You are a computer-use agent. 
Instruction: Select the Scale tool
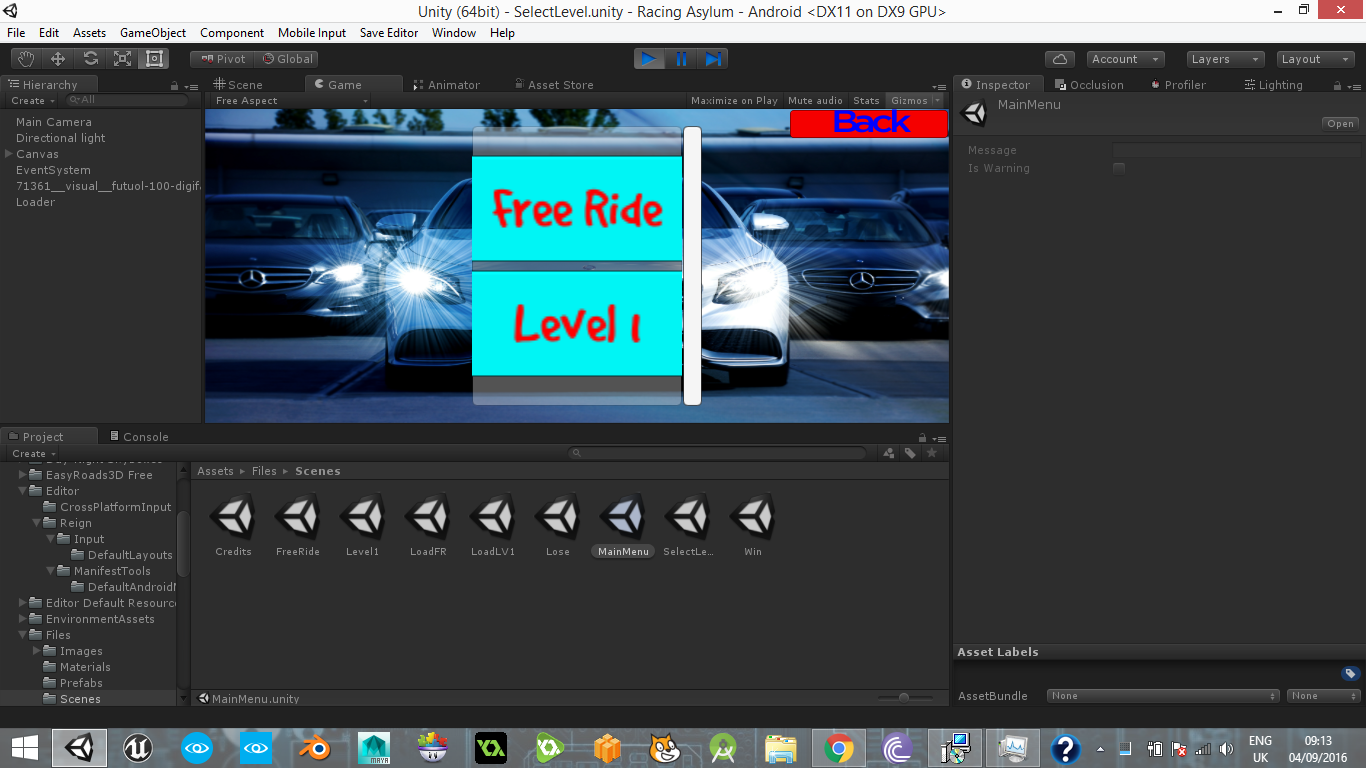[x=122, y=59]
